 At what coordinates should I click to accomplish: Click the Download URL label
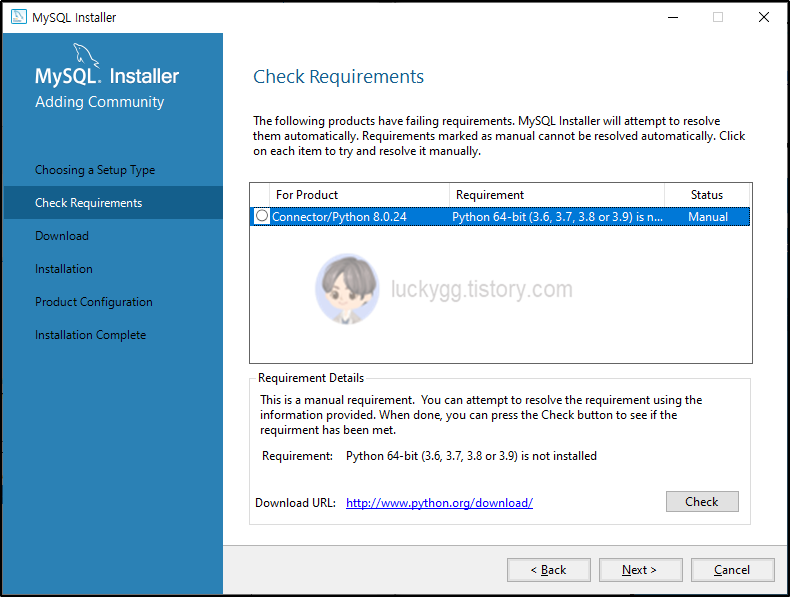coord(295,503)
